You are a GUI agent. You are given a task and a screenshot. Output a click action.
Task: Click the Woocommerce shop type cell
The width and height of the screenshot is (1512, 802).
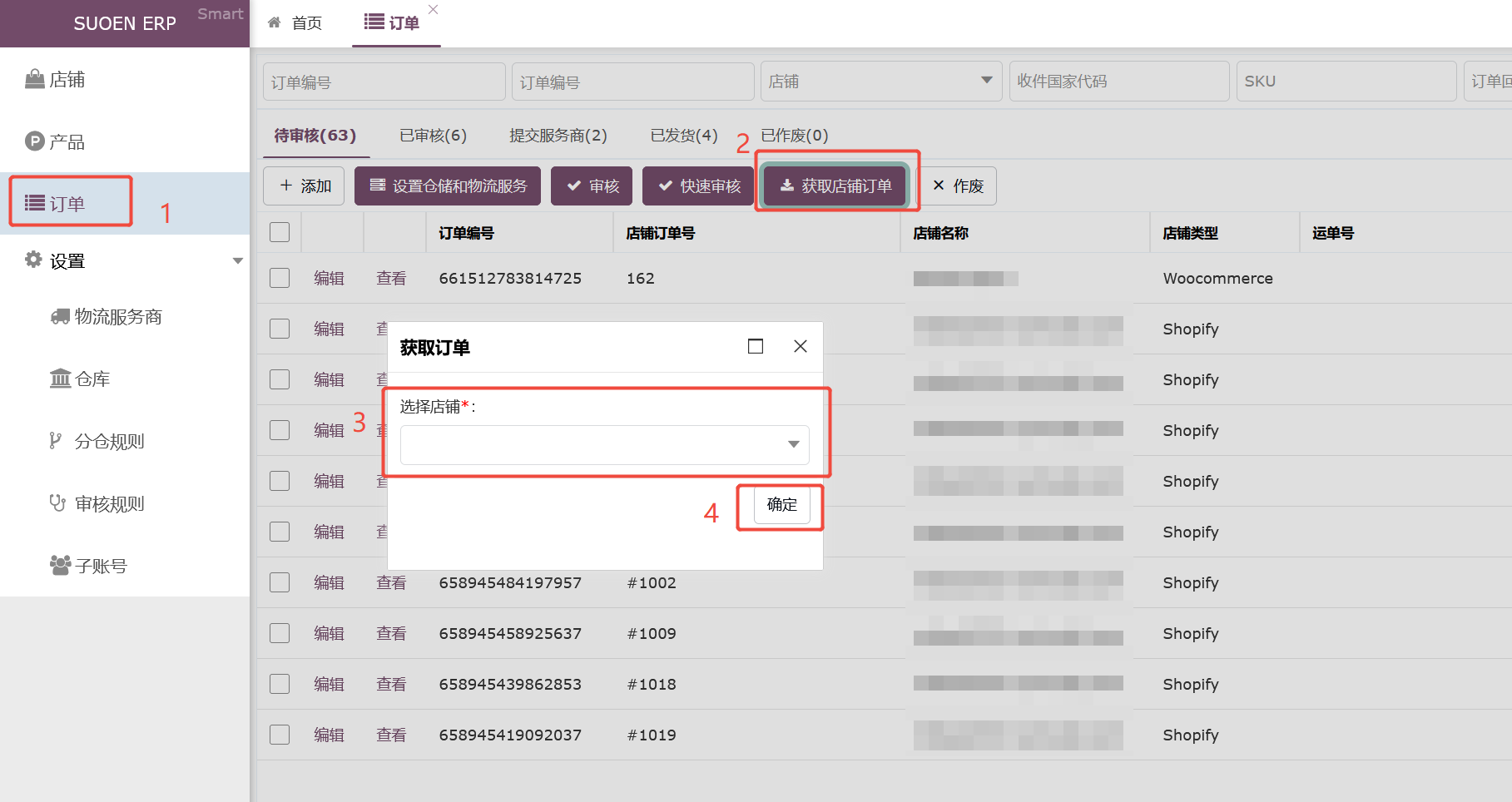coord(1218,278)
